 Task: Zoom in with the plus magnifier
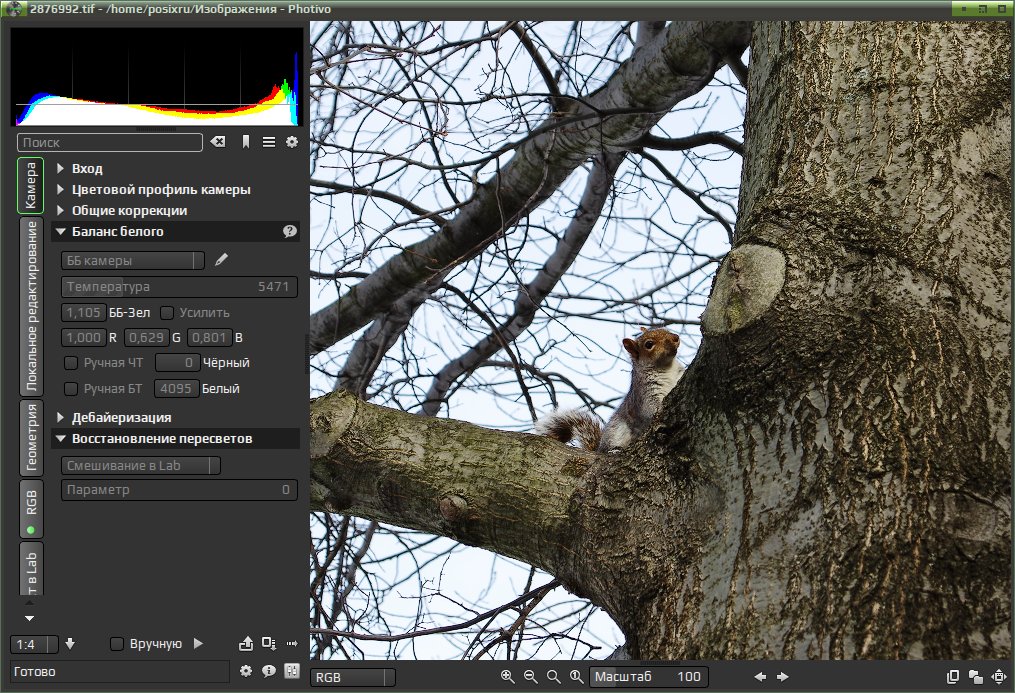[x=508, y=677]
